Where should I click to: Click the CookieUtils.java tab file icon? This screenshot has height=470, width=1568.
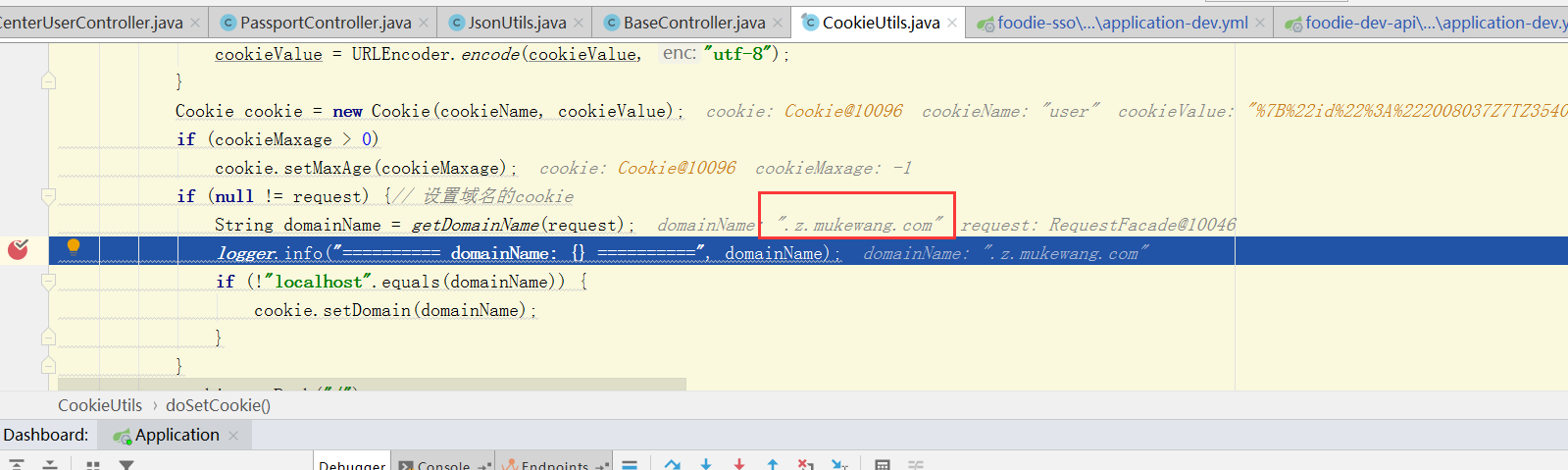(x=810, y=22)
